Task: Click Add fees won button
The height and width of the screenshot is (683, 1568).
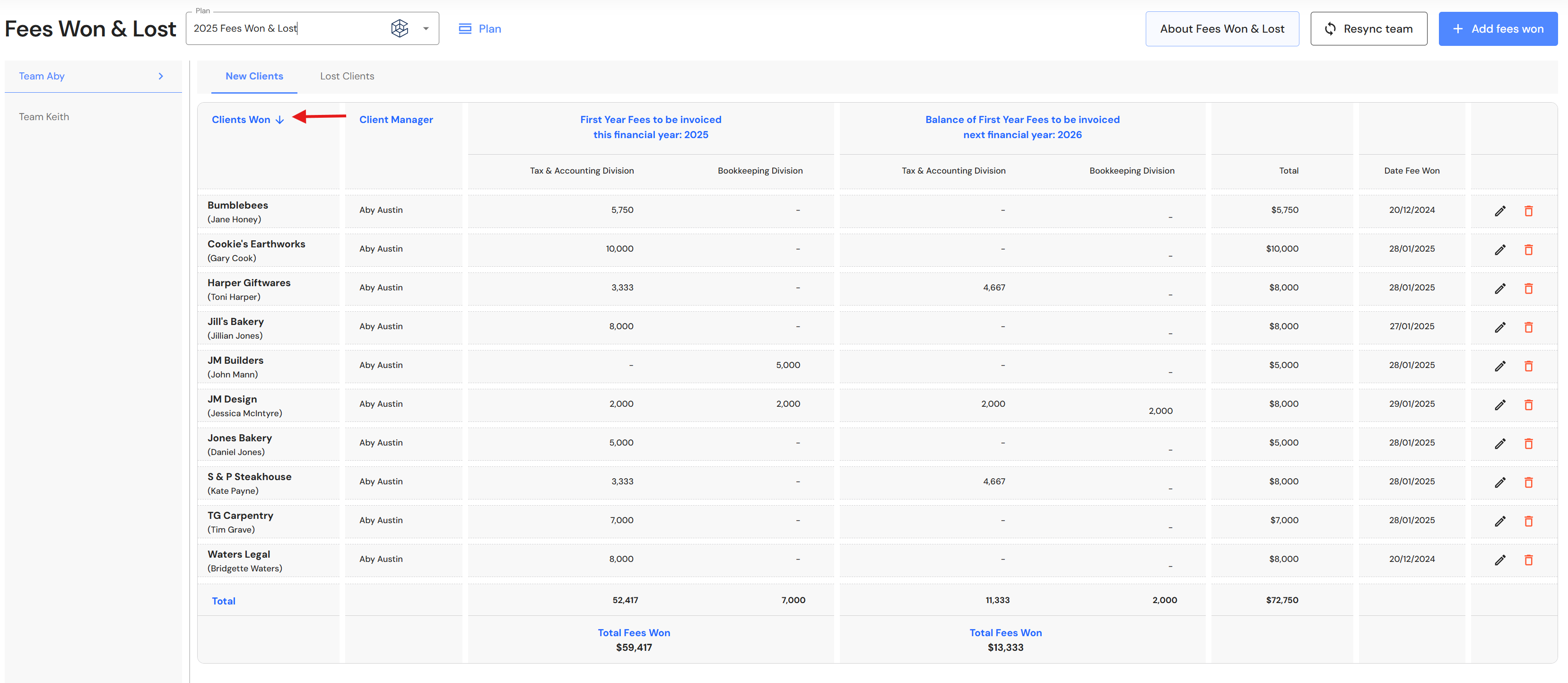Action: [x=1498, y=28]
